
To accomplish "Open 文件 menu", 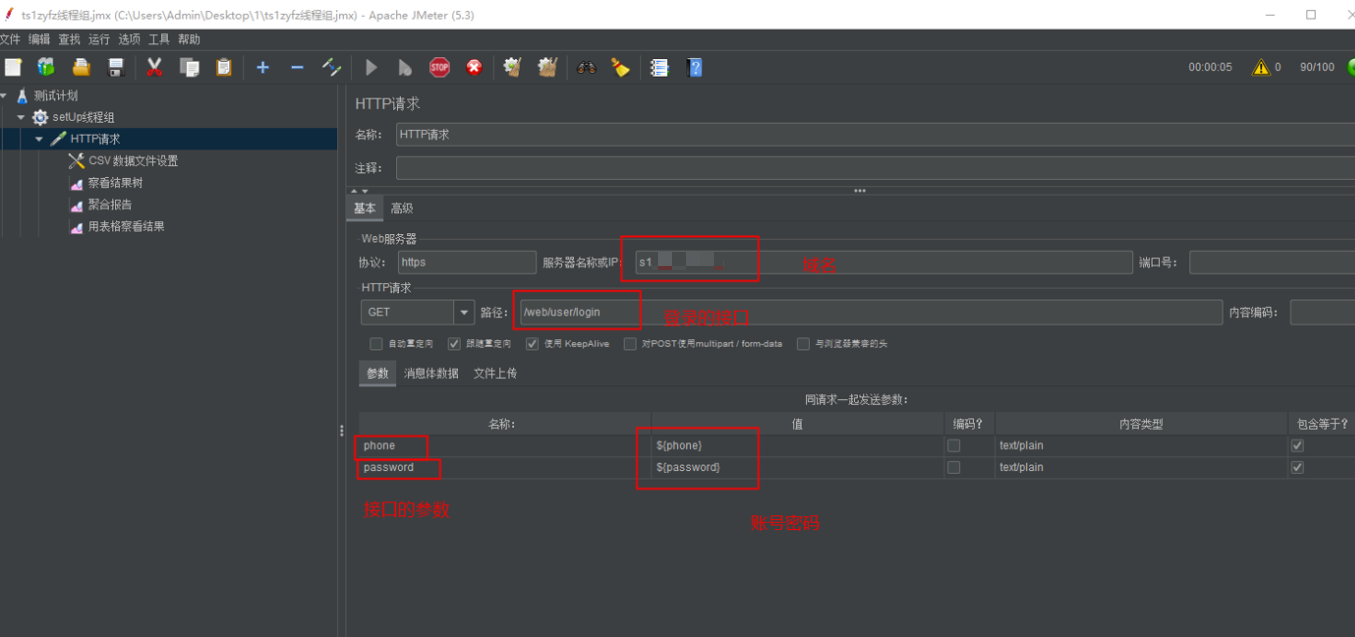I will (x=10, y=39).
